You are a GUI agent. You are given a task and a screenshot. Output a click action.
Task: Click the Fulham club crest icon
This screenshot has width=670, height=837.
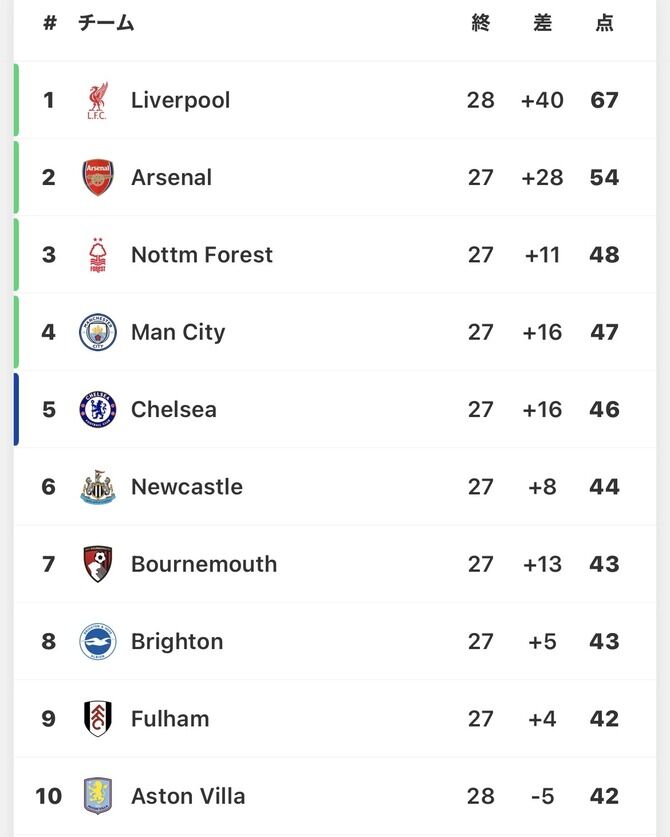click(x=98, y=719)
